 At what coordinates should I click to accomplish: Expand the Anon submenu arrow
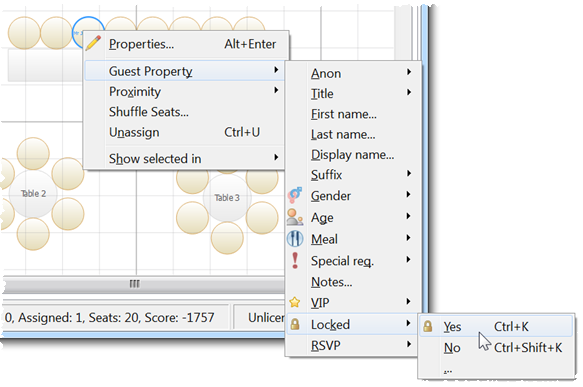click(409, 71)
